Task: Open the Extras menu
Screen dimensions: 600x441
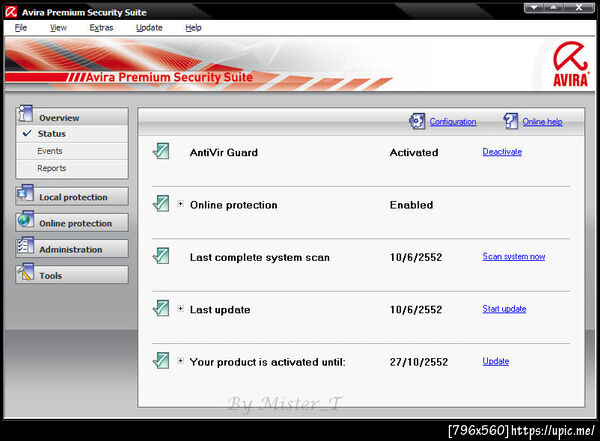Action: (101, 28)
